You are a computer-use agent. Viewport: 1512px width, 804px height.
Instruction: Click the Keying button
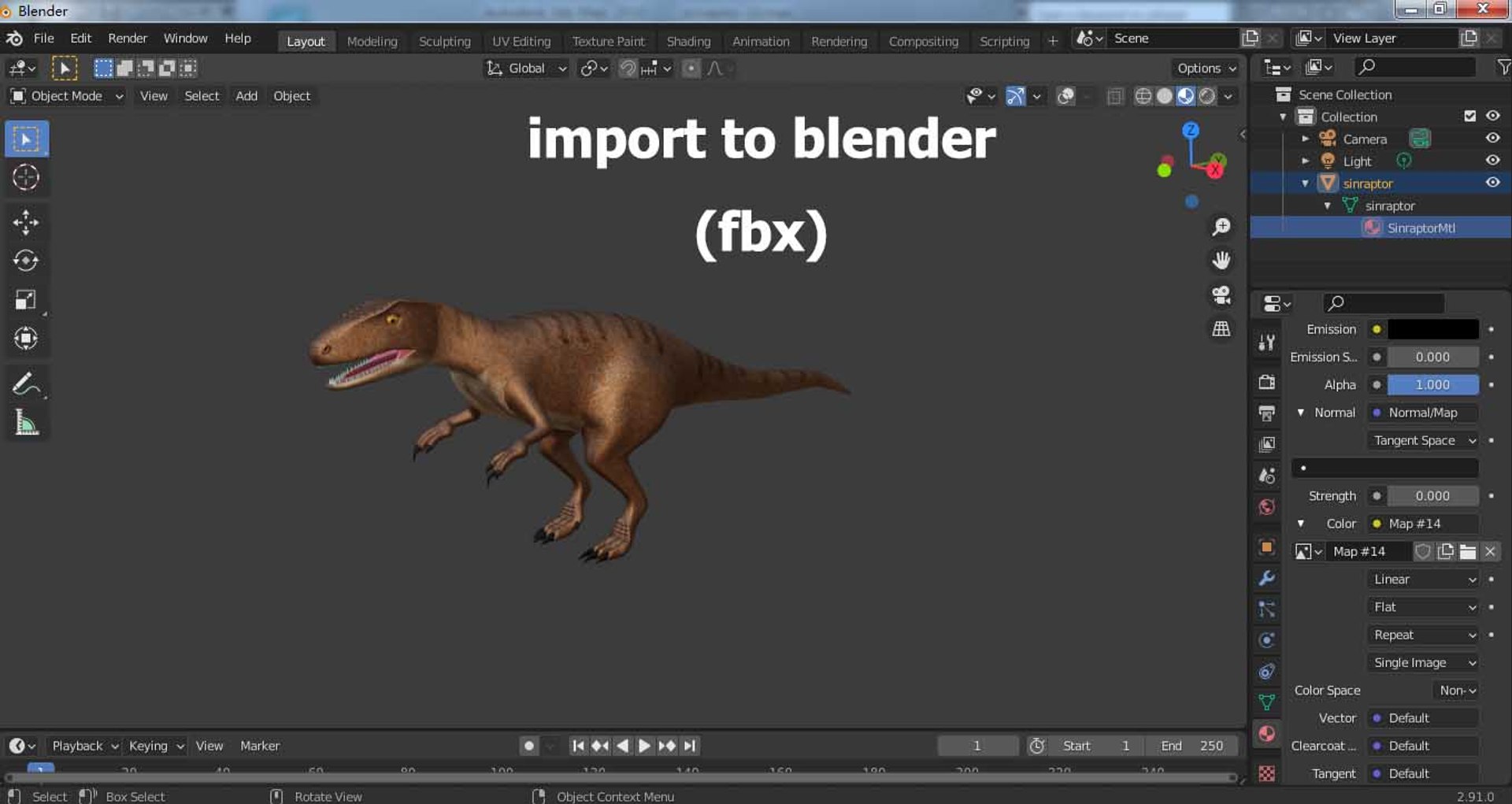155,746
